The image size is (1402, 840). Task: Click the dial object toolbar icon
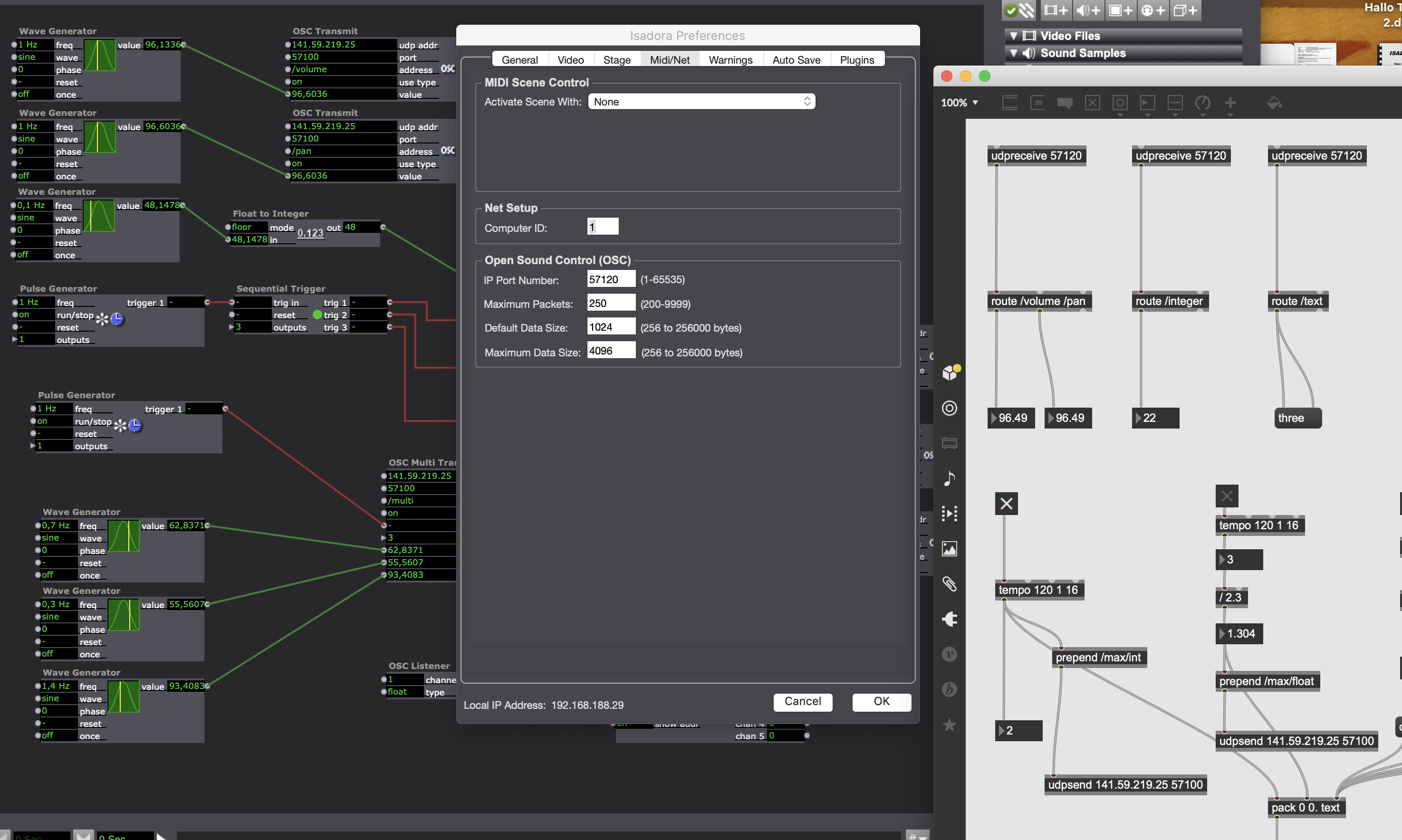1203,103
